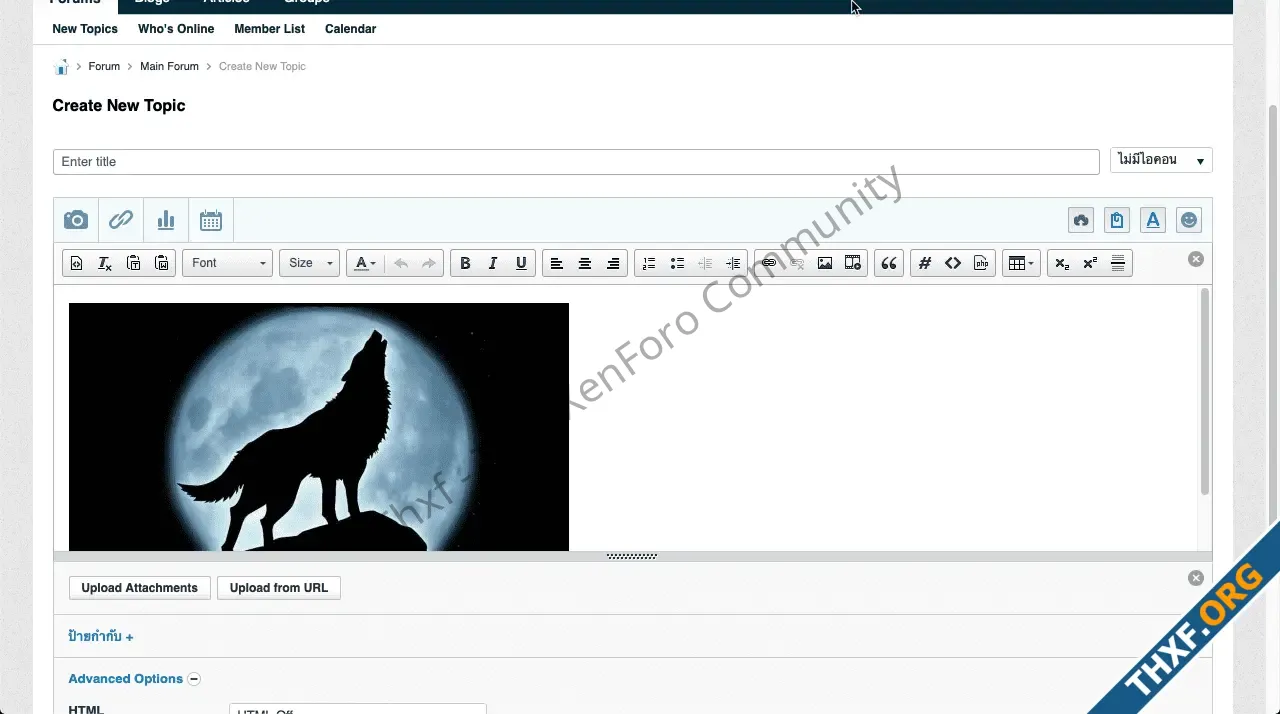Click paste from Word icon
Viewport: 1280px width, 714px height.
click(161, 263)
